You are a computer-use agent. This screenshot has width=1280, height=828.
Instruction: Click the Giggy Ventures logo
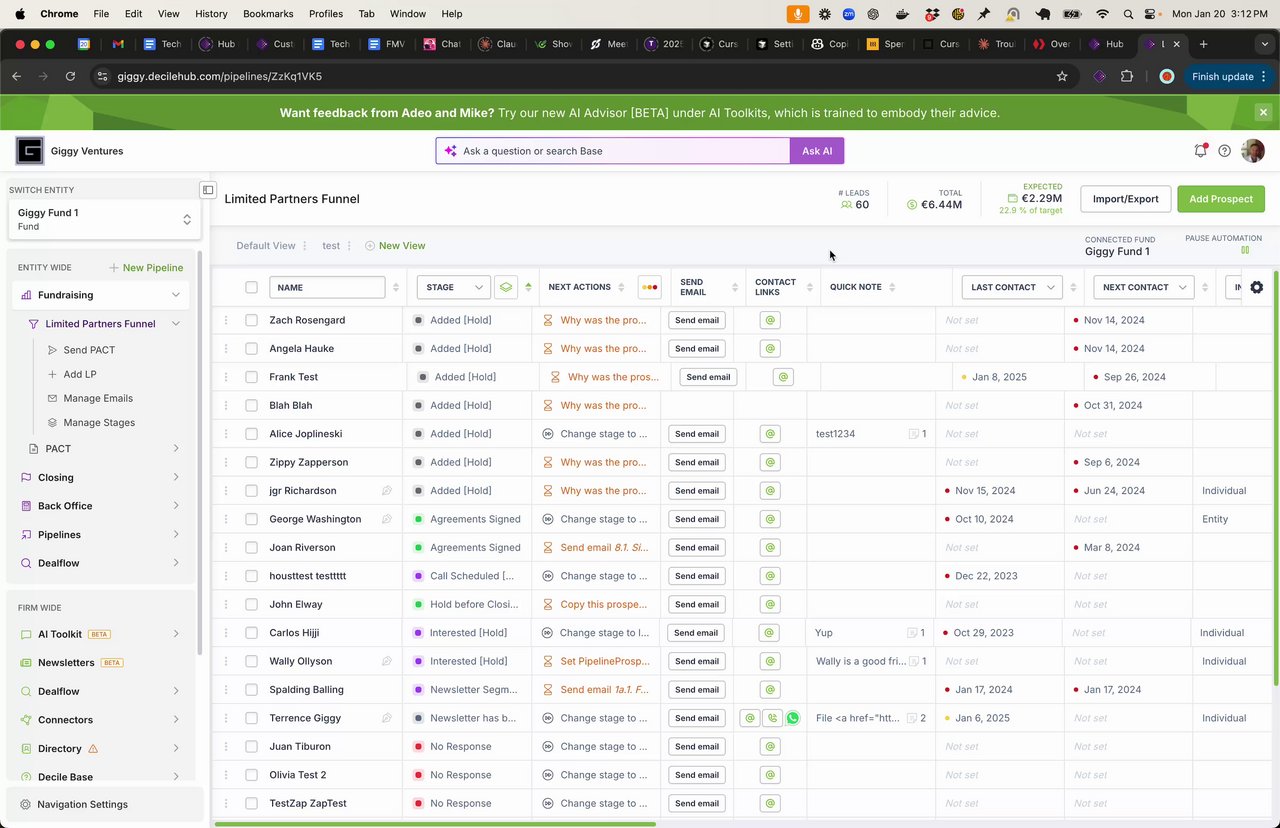(30, 151)
